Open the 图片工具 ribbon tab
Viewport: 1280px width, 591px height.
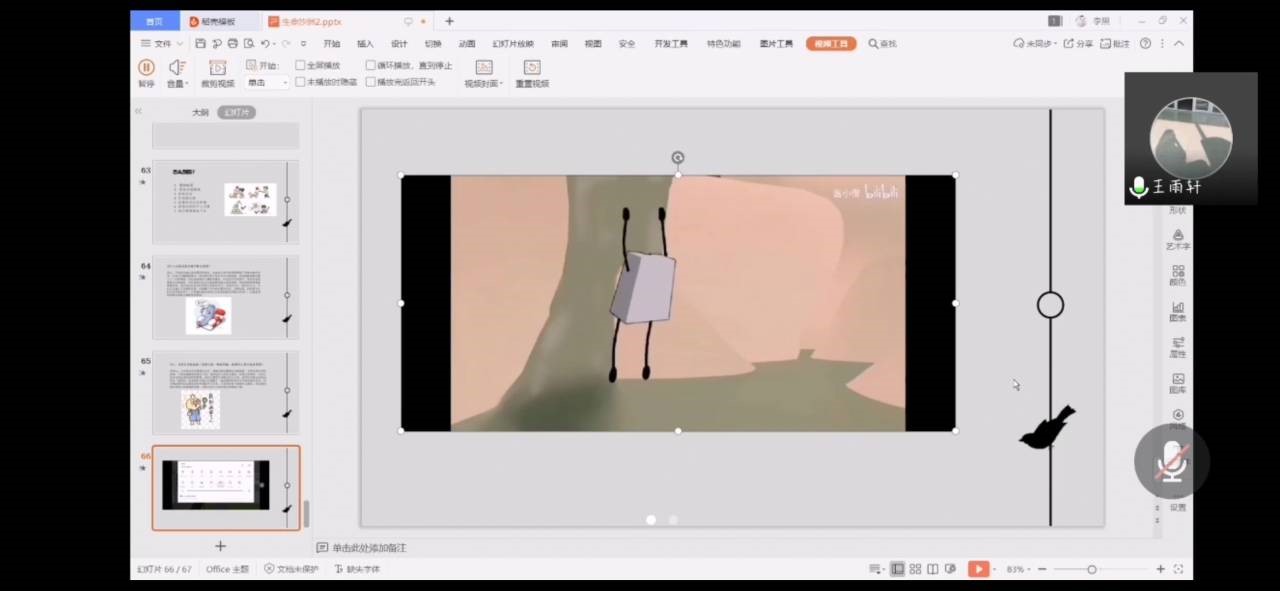[776, 44]
